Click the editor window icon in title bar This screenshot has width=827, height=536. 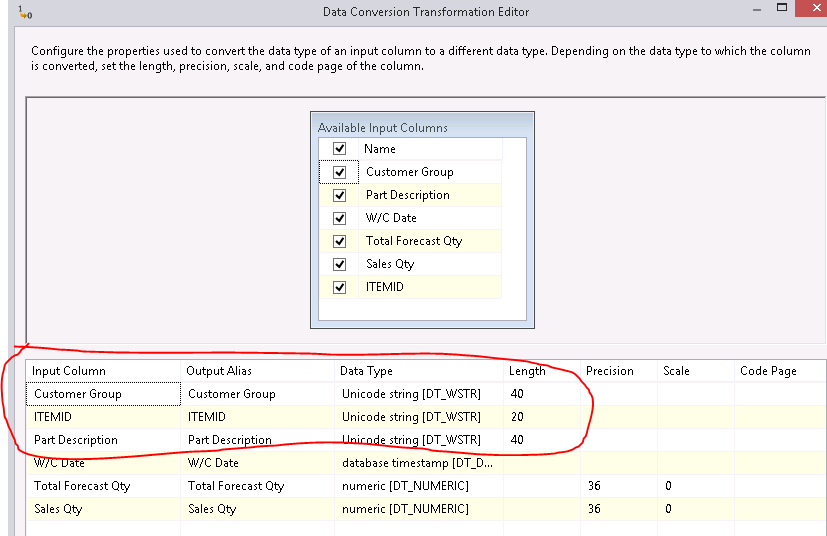pyautogui.click(x=25, y=12)
